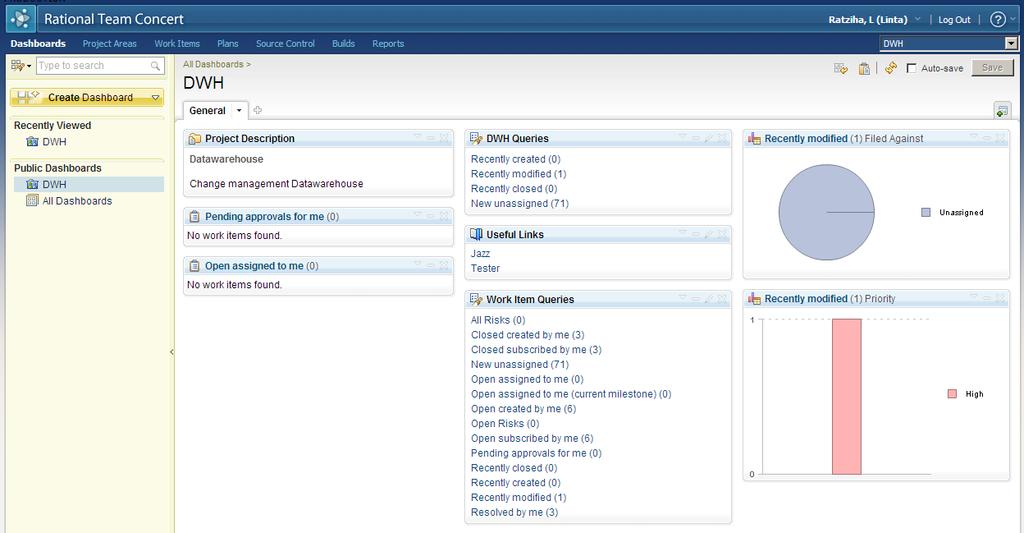Open Open subscribed by me (6) query
1024x533 pixels.
pyautogui.click(x=532, y=438)
